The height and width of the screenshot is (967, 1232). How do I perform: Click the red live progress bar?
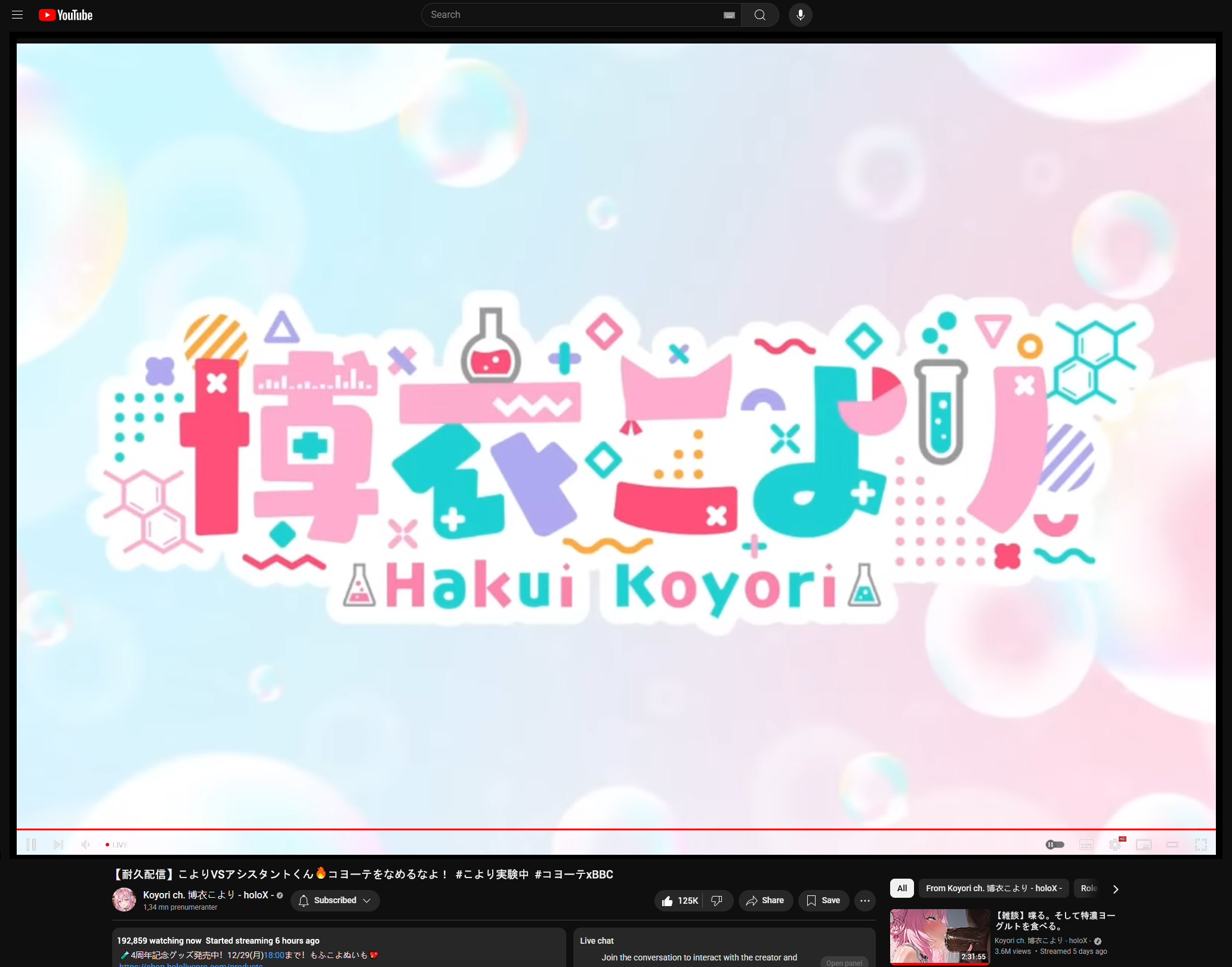click(x=616, y=829)
